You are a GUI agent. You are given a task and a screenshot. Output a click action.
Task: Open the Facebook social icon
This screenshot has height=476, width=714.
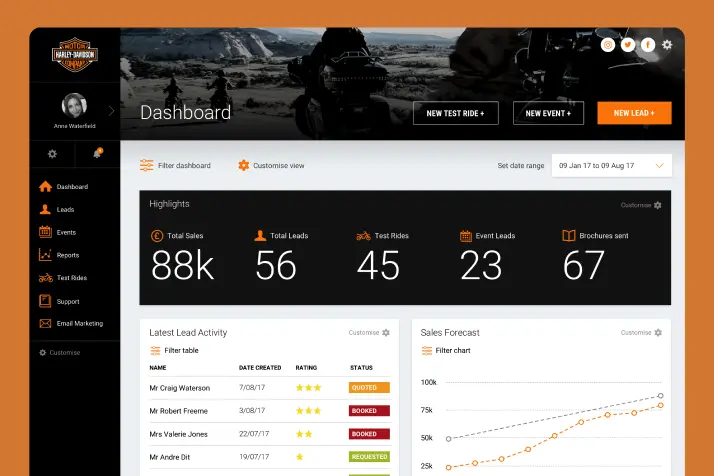click(648, 45)
